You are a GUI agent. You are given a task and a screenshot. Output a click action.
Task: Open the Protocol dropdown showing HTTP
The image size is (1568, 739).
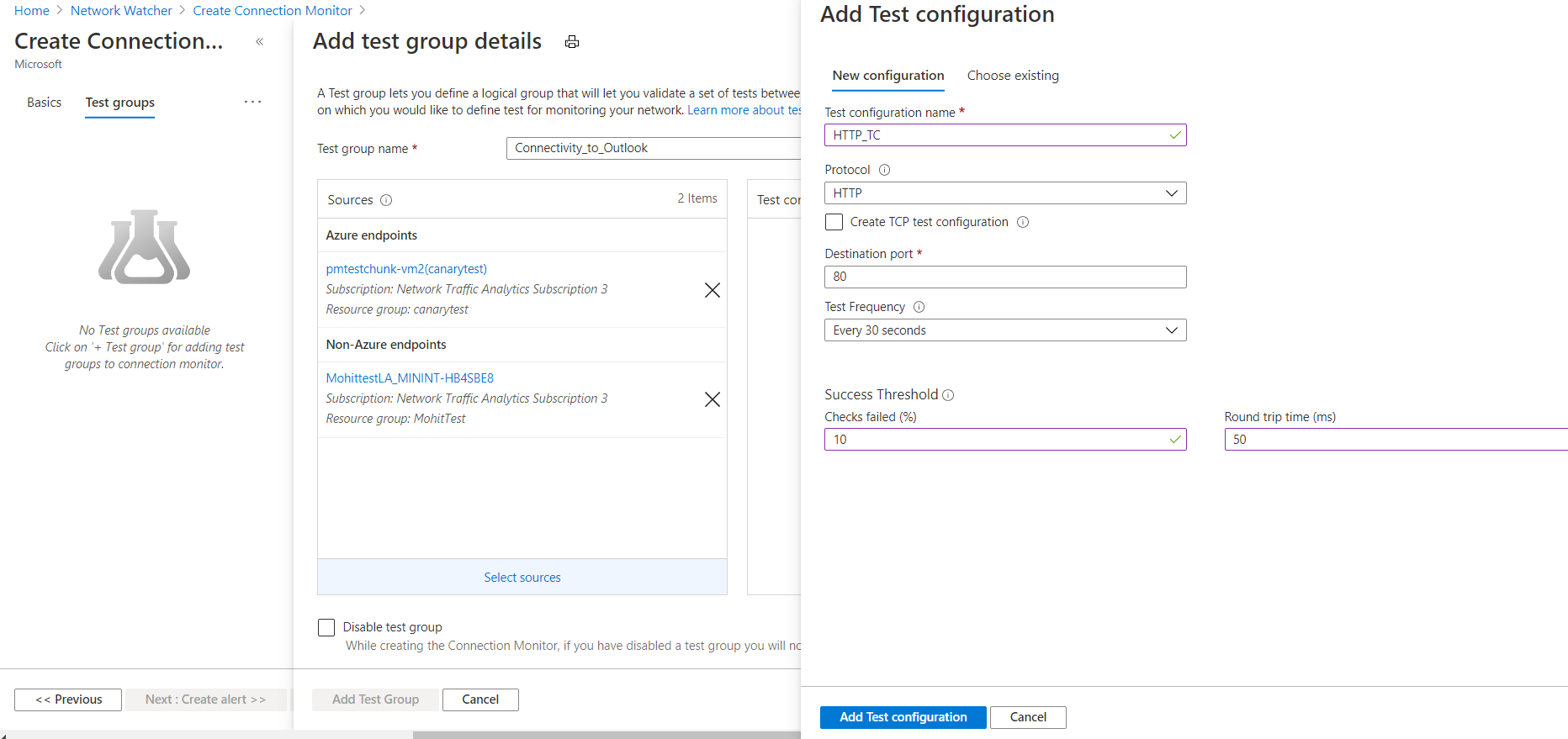1004,193
